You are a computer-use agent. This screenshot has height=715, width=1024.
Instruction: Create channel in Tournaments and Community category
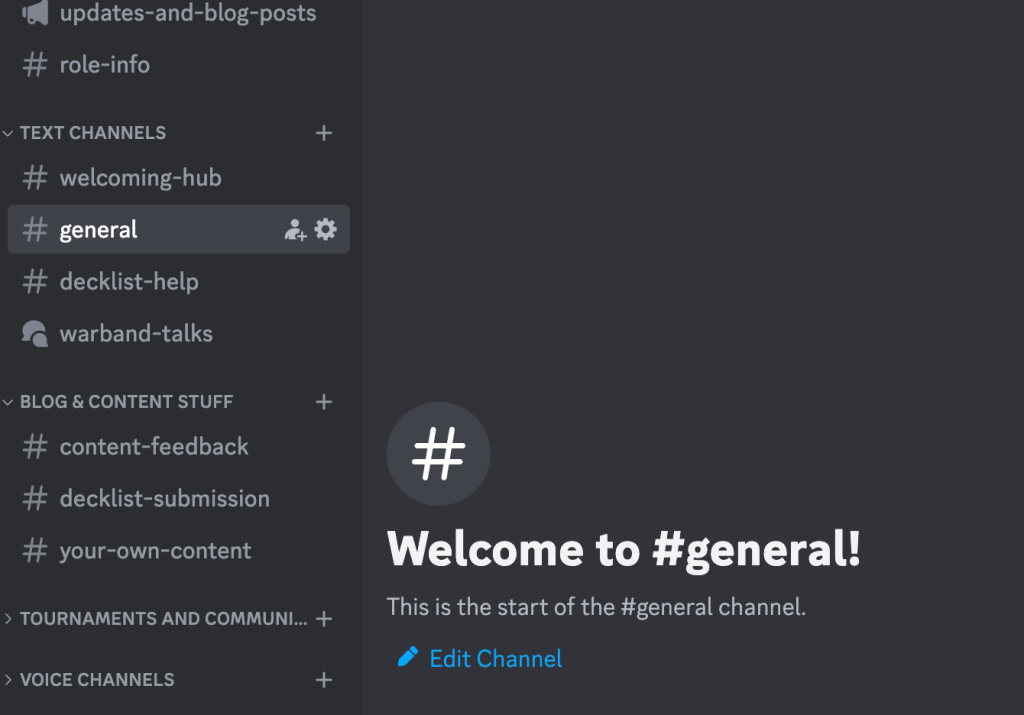(x=324, y=619)
